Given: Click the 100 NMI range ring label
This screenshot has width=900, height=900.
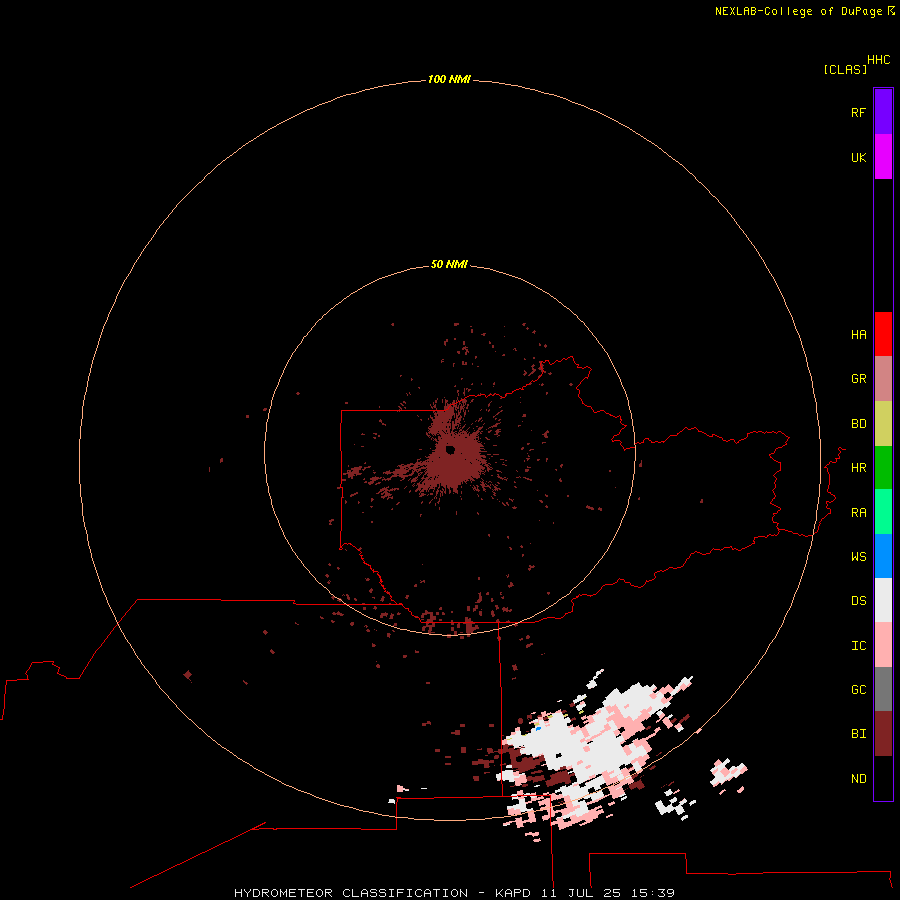Looking at the screenshot, I should tap(449, 79).
